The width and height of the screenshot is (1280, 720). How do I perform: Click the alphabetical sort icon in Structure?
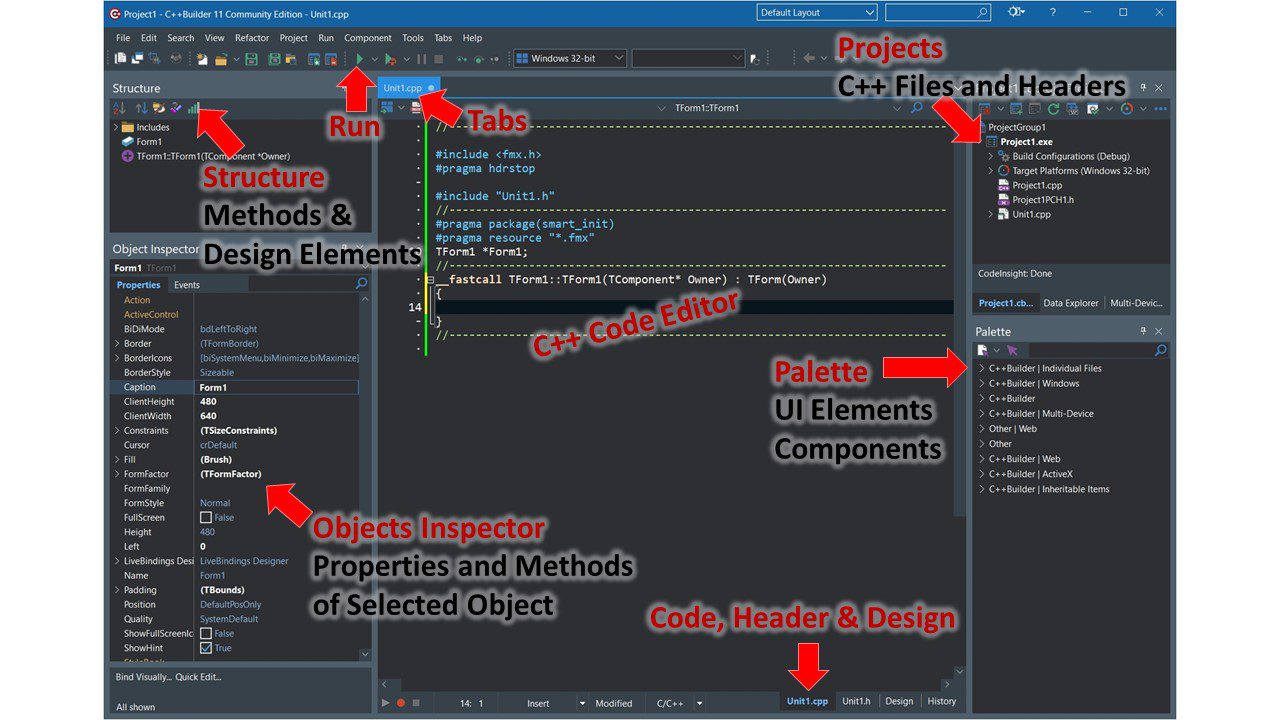coord(120,108)
